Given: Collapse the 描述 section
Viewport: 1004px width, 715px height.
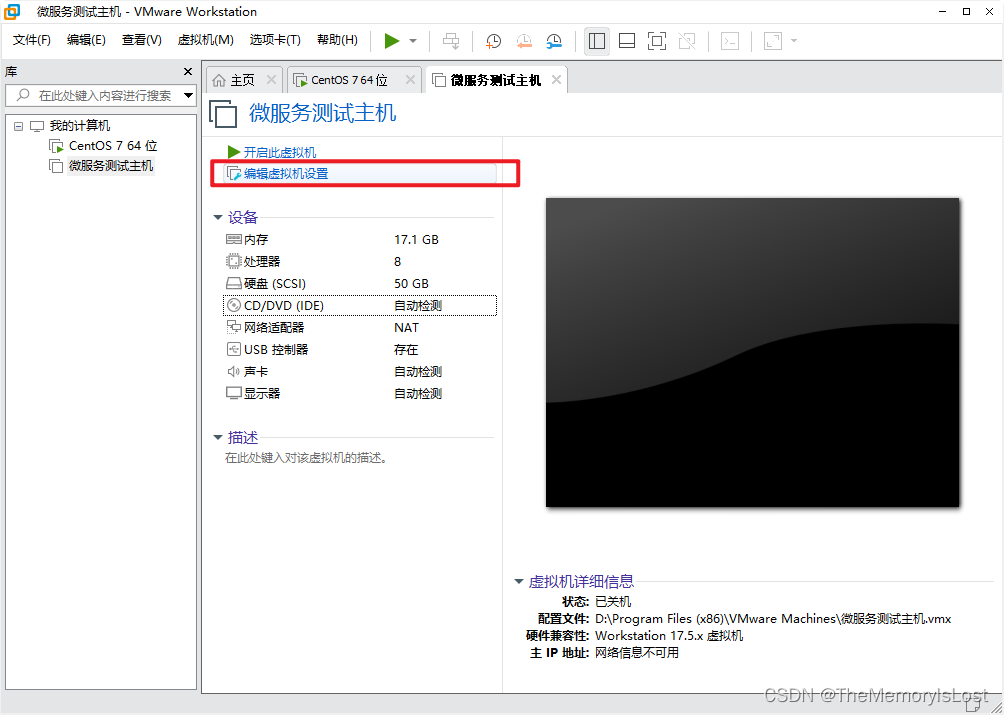Looking at the screenshot, I should [x=218, y=438].
